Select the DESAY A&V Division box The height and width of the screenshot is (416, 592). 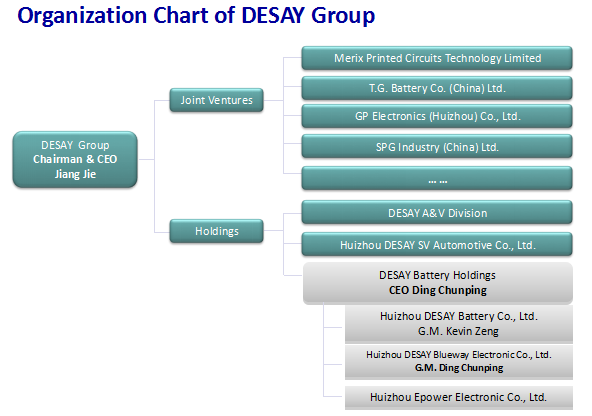(437, 213)
